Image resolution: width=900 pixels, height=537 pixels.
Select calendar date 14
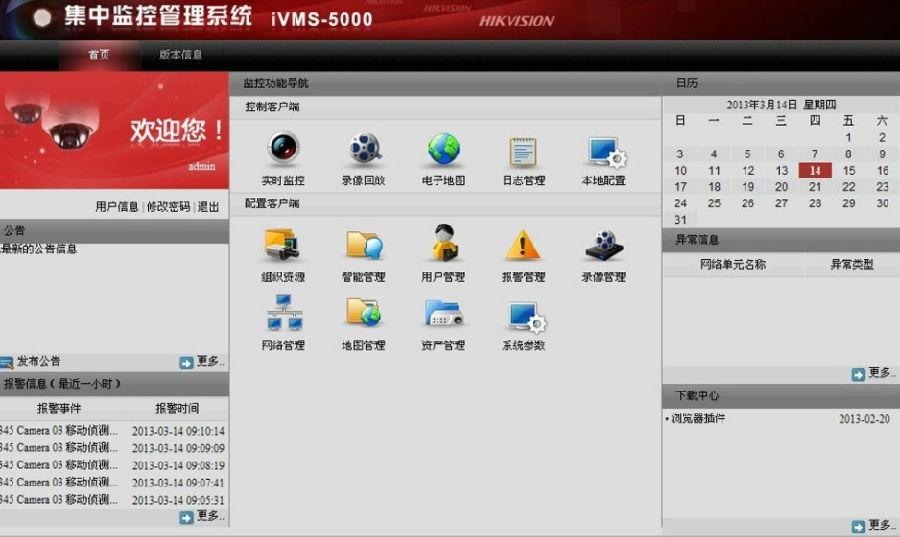click(x=815, y=170)
